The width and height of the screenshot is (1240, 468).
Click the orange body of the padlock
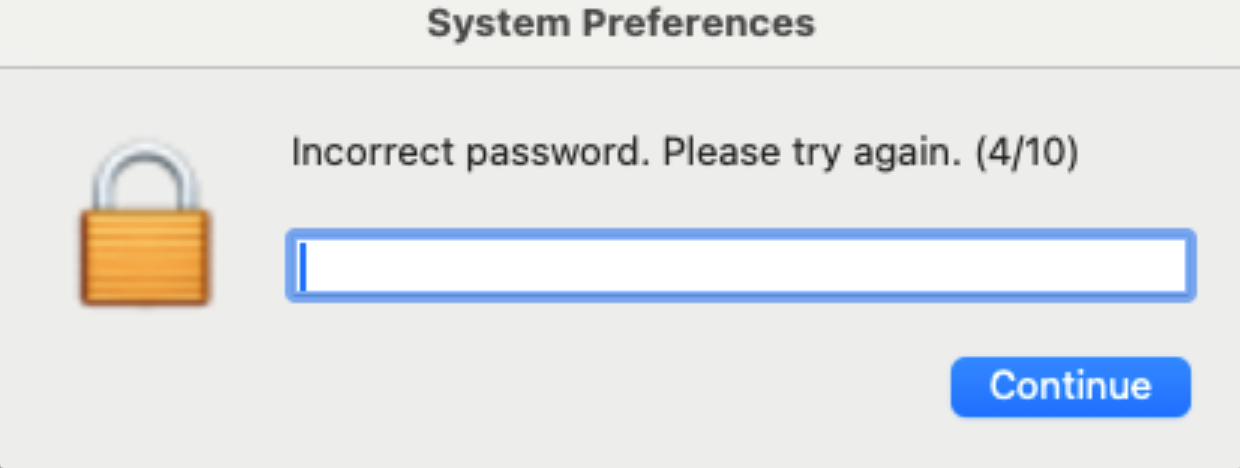click(x=145, y=258)
